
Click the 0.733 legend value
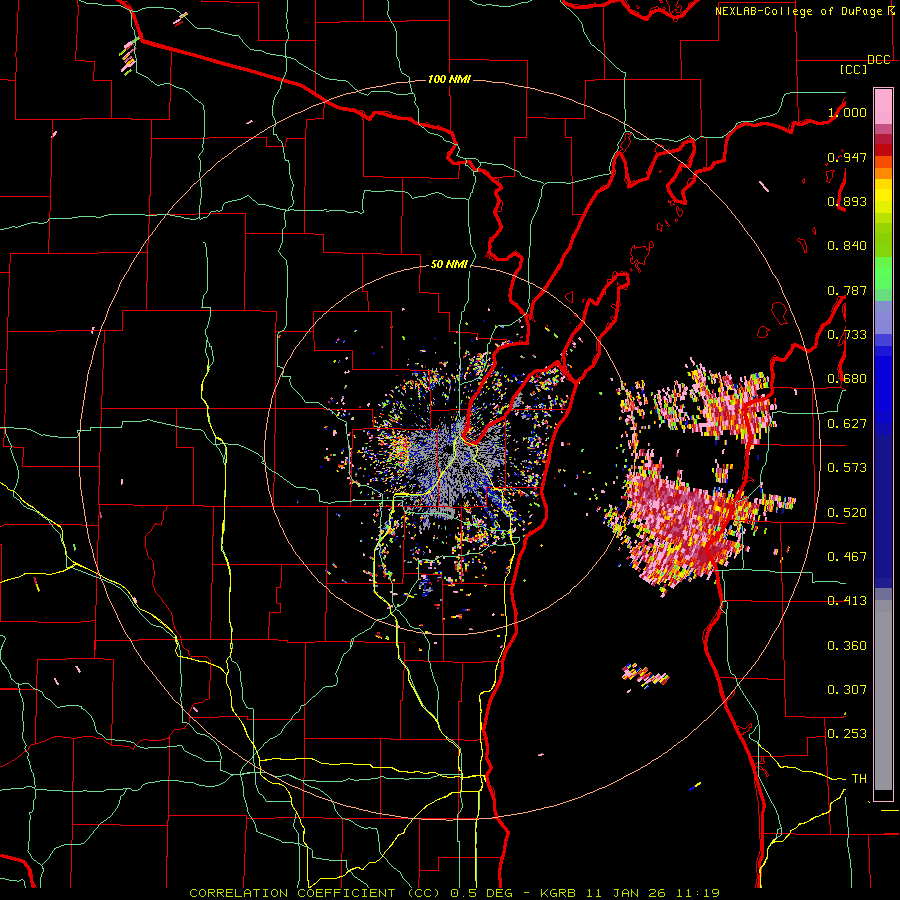847,335
